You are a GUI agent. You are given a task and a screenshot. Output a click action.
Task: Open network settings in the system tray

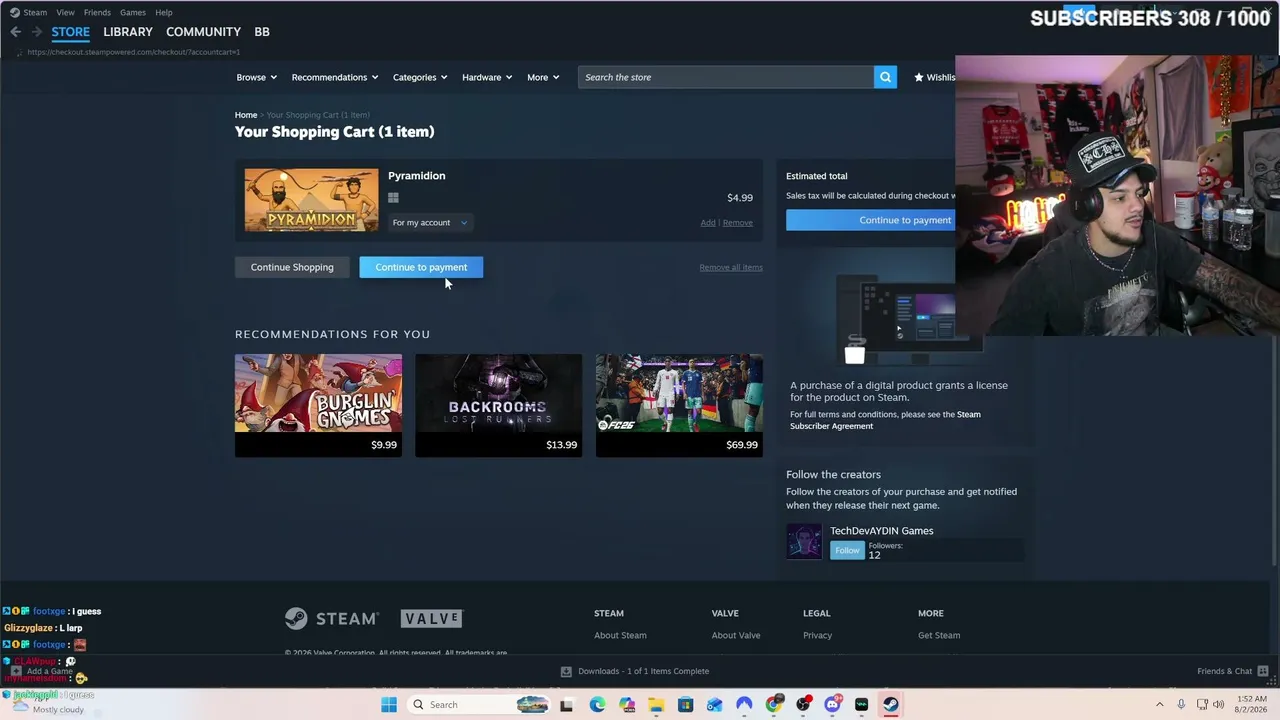point(1202,704)
